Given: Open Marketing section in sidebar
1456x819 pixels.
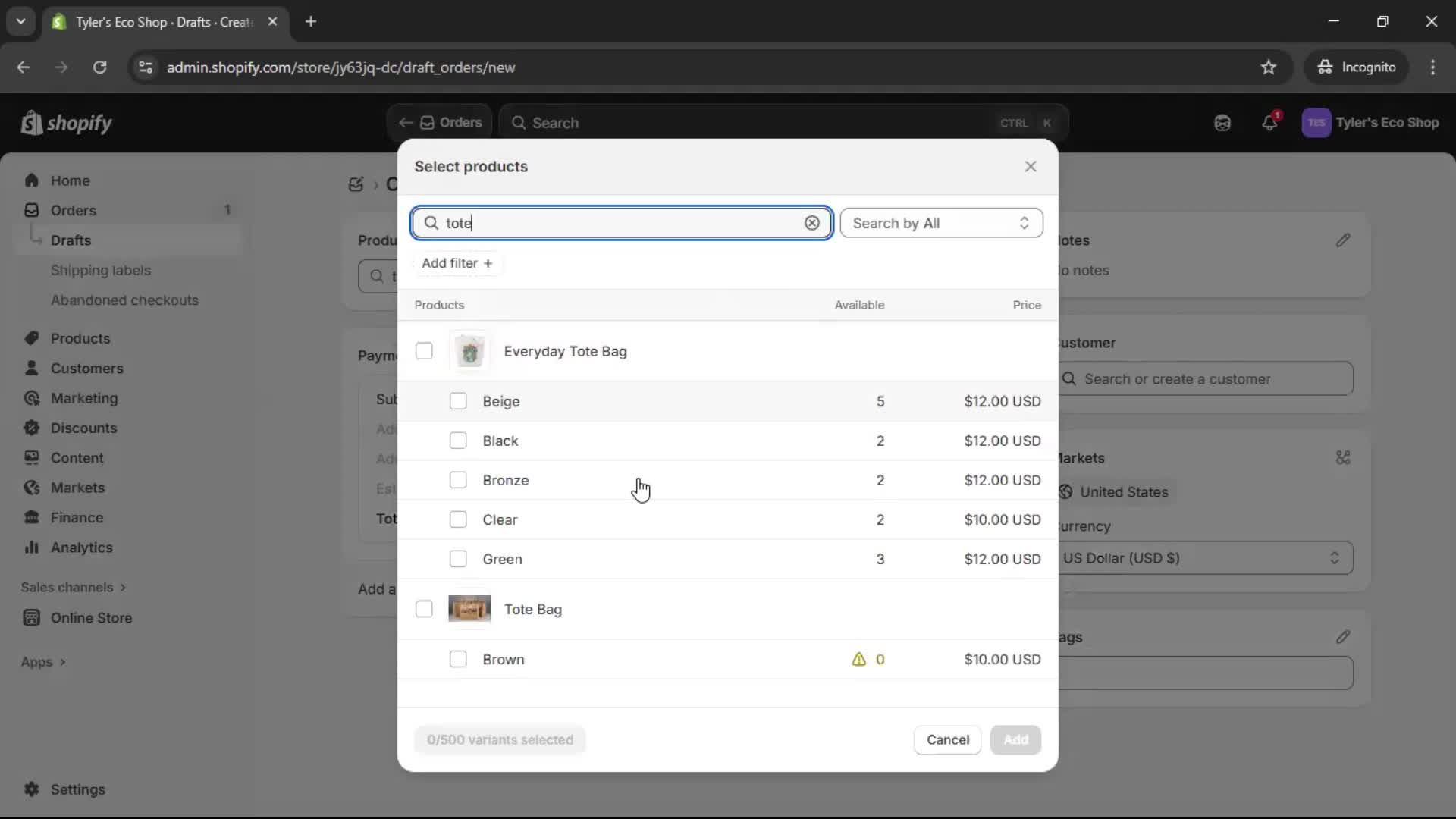Looking at the screenshot, I should point(82,398).
